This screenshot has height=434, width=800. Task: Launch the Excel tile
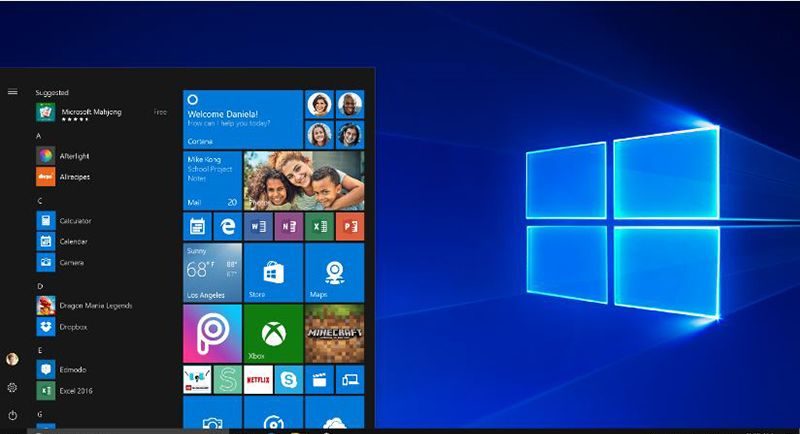(319, 225)
